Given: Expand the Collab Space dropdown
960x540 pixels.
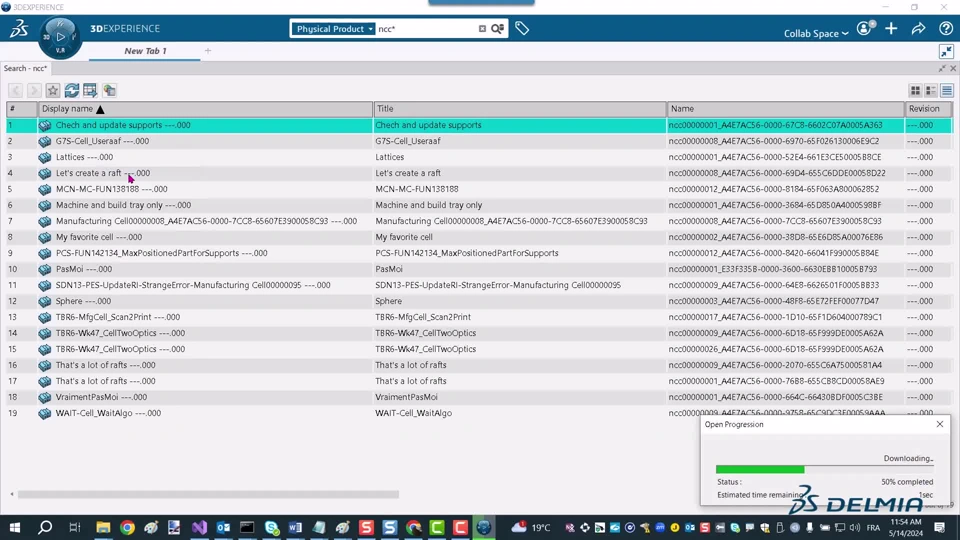Looking at the screenshot, I should click(x=816, y=33).
